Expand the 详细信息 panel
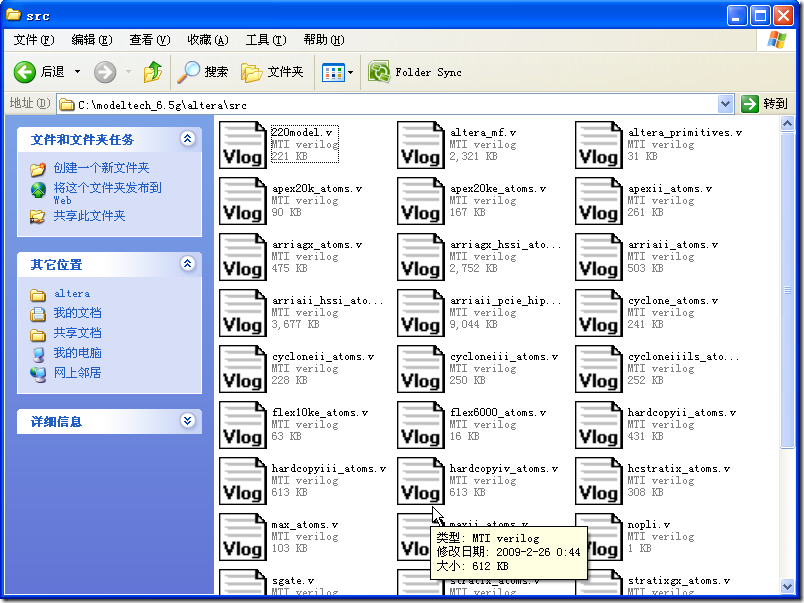Screen dimensions: 804x603 click(x=187, y=421)
